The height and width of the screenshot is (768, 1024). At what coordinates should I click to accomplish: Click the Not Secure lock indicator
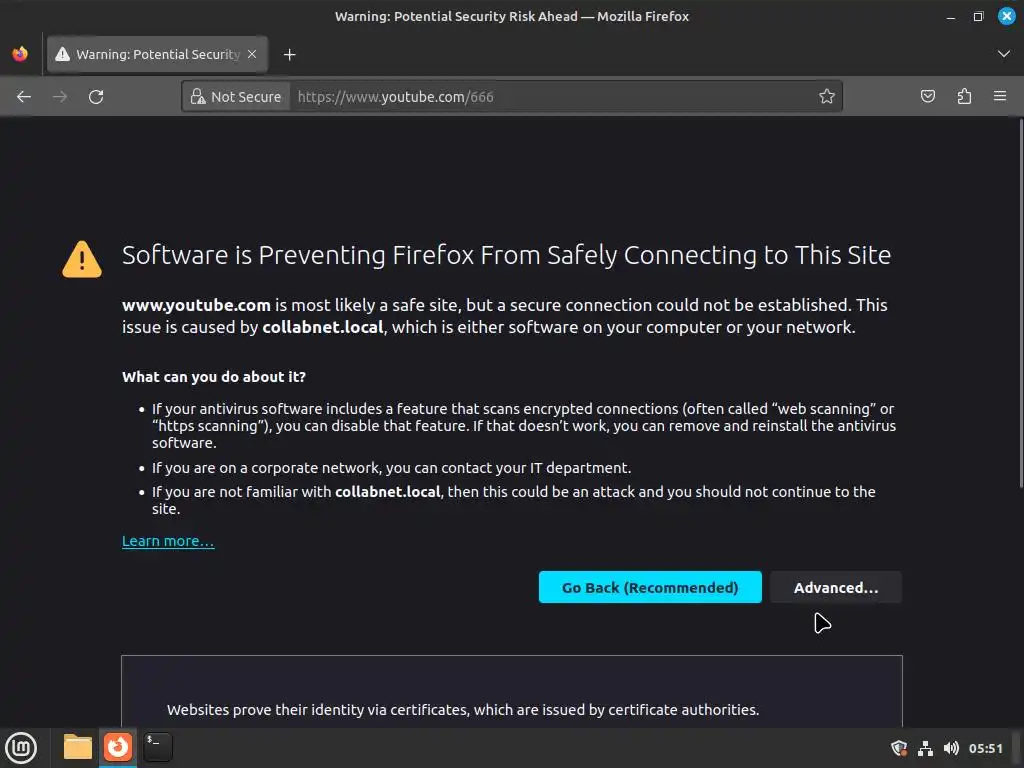236,97
